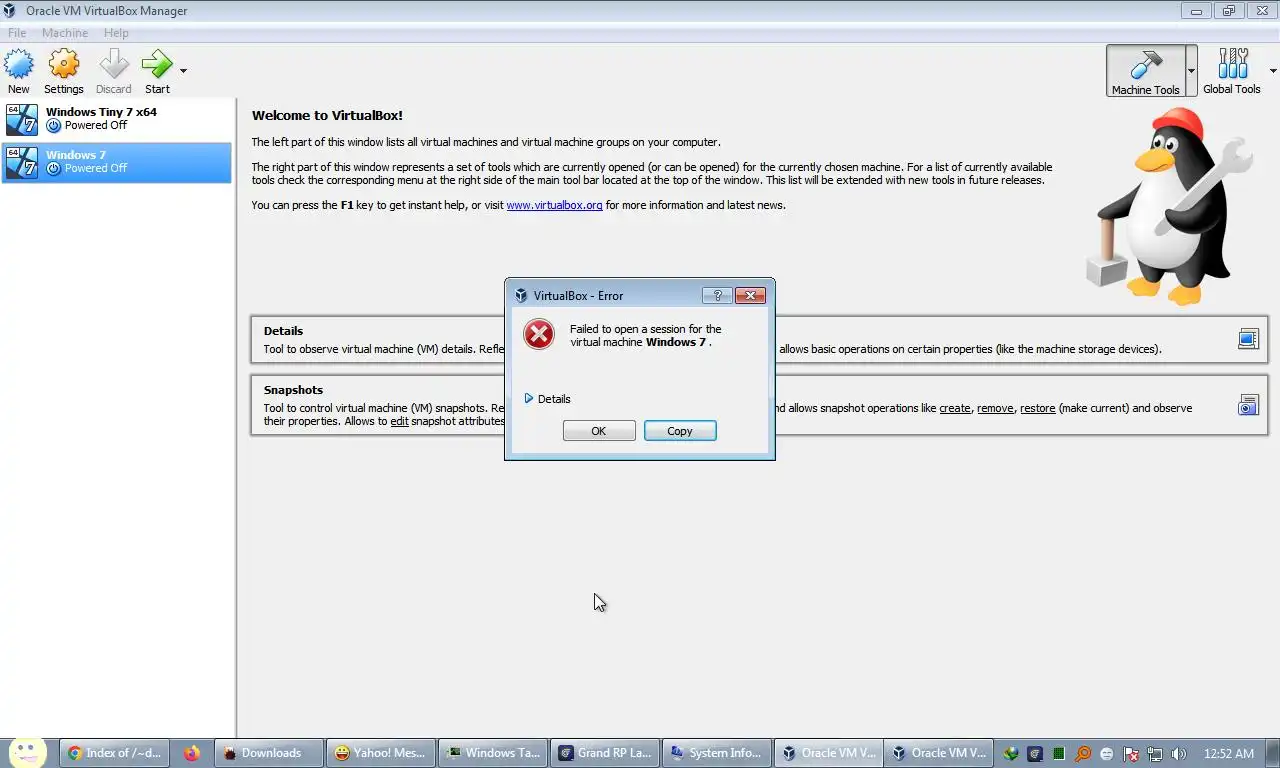Close the VirtualBox Error dialog
Viewport: 1280px width, 768px height.
point(750,295)
